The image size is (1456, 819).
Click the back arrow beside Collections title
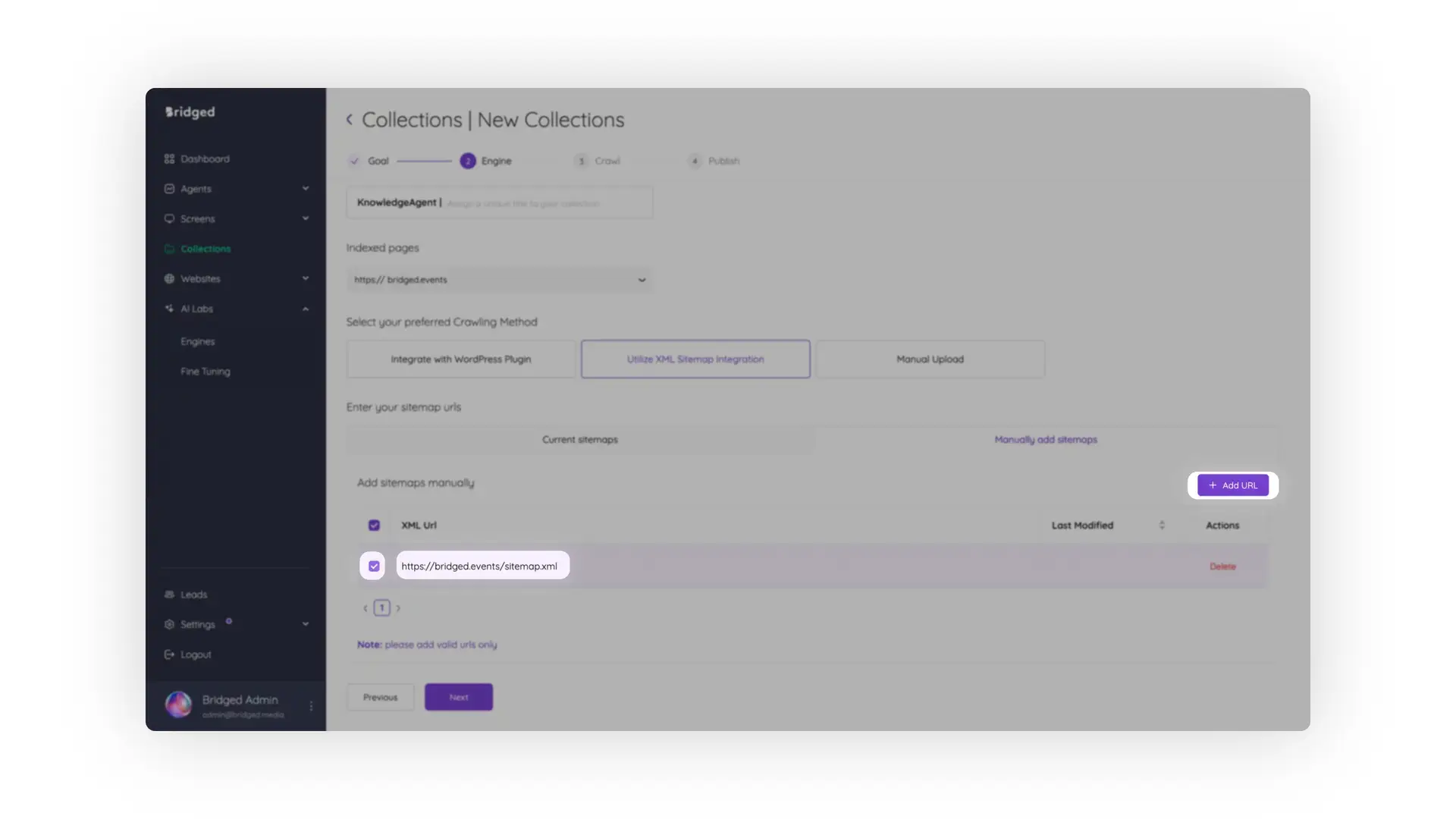coord(350,119)
